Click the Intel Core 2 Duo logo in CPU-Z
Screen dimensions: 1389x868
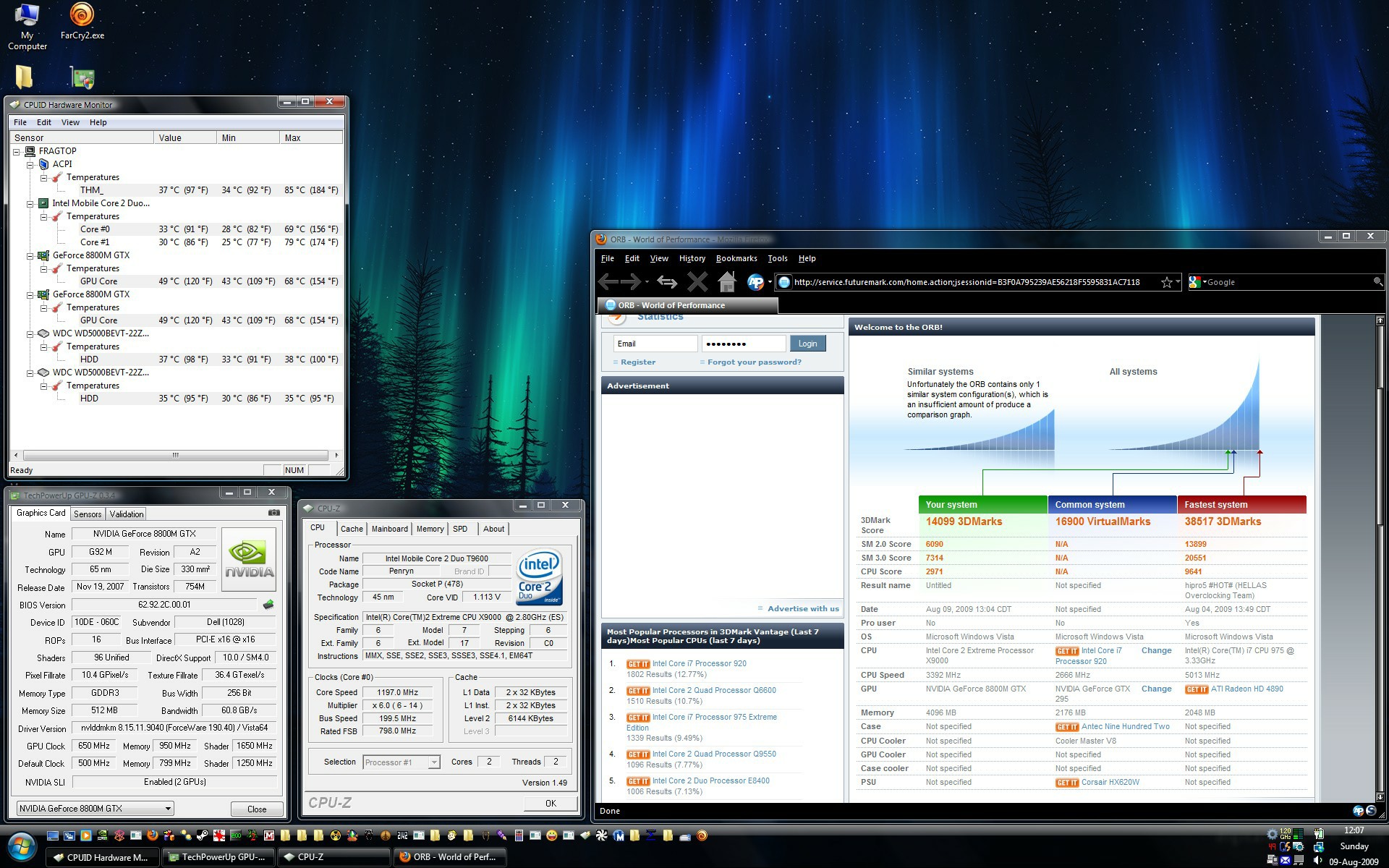click(539, 579)
